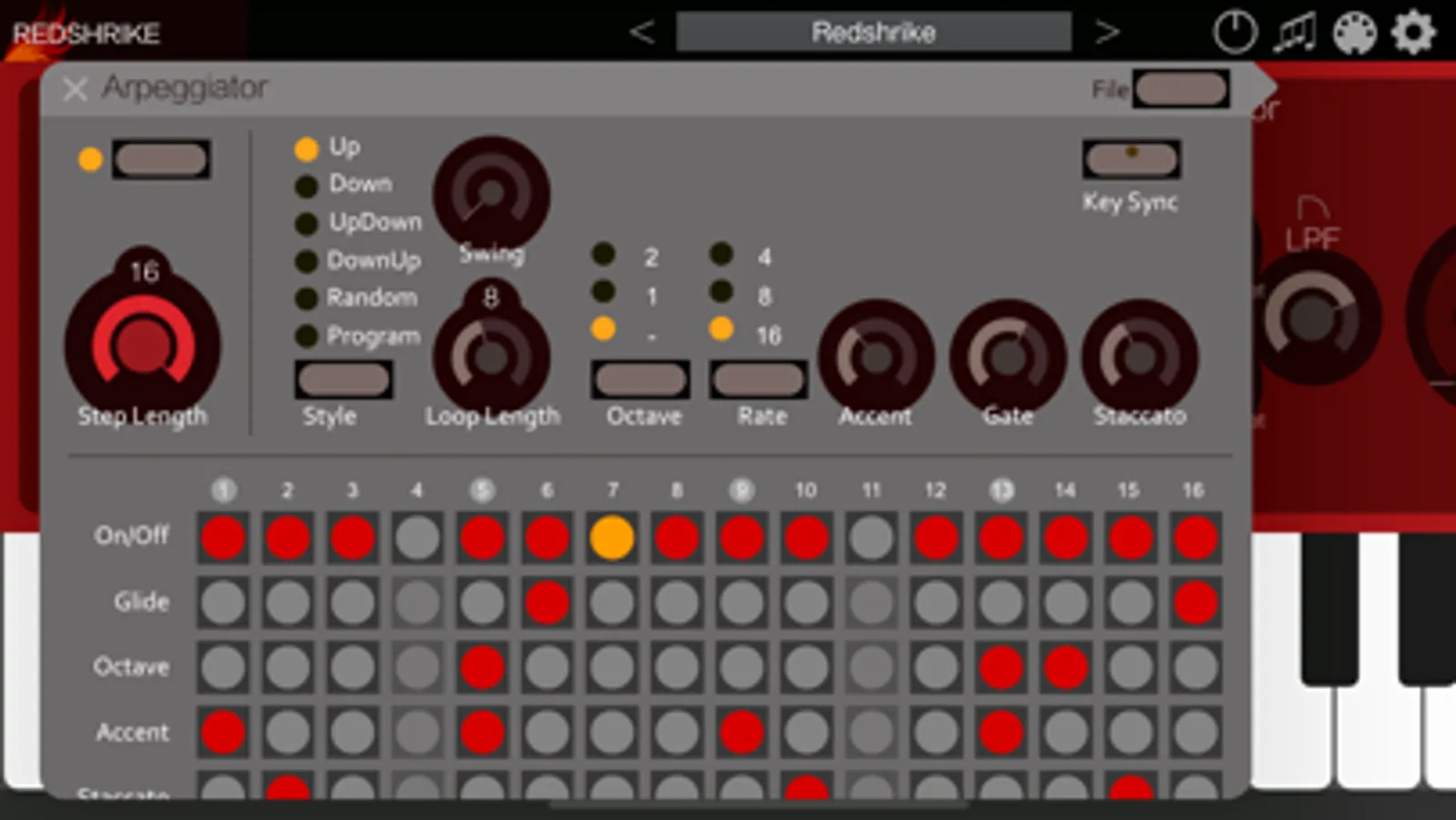Go to previous preset arrow

(642, 33)
